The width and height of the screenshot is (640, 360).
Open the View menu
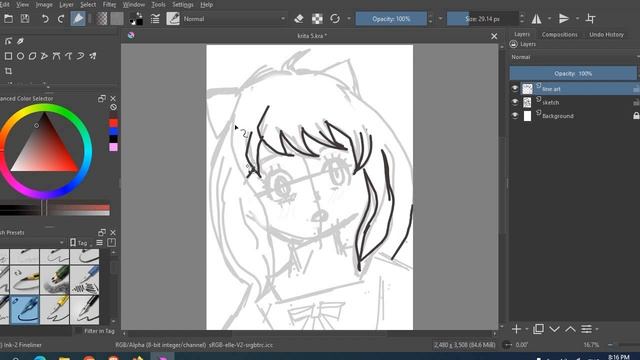(22, 4)
